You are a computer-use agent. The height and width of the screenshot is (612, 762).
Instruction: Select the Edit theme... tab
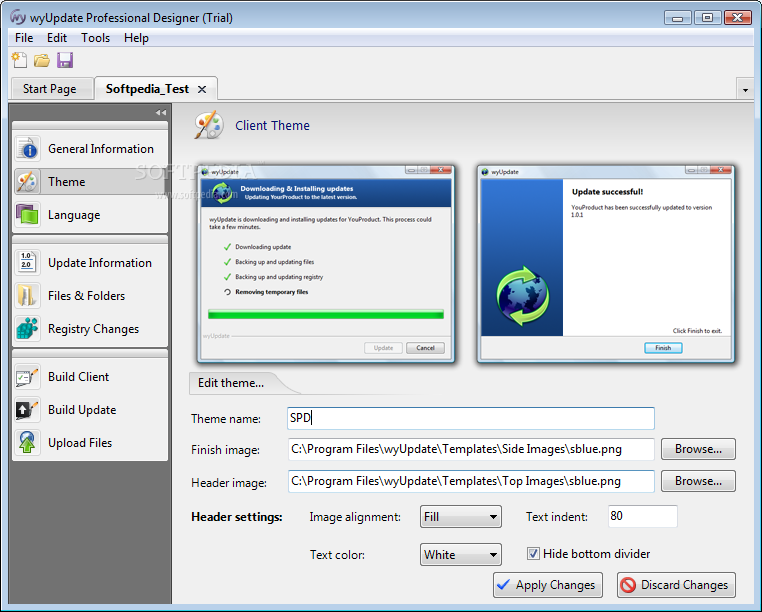[231, 383]
